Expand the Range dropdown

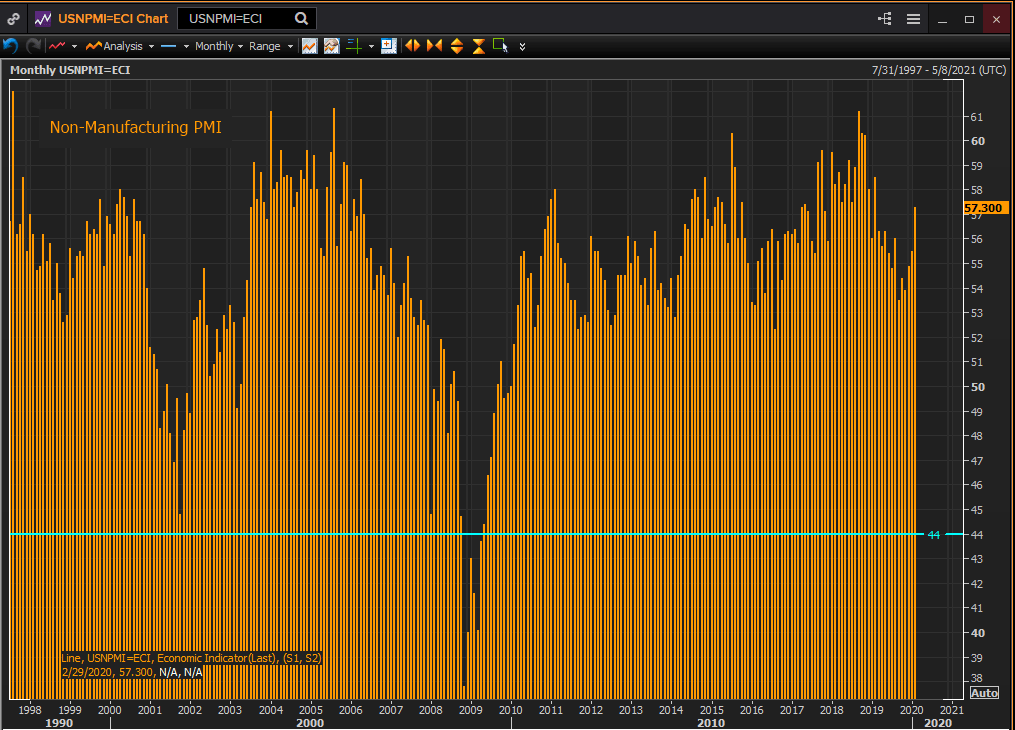pos(270,46)
